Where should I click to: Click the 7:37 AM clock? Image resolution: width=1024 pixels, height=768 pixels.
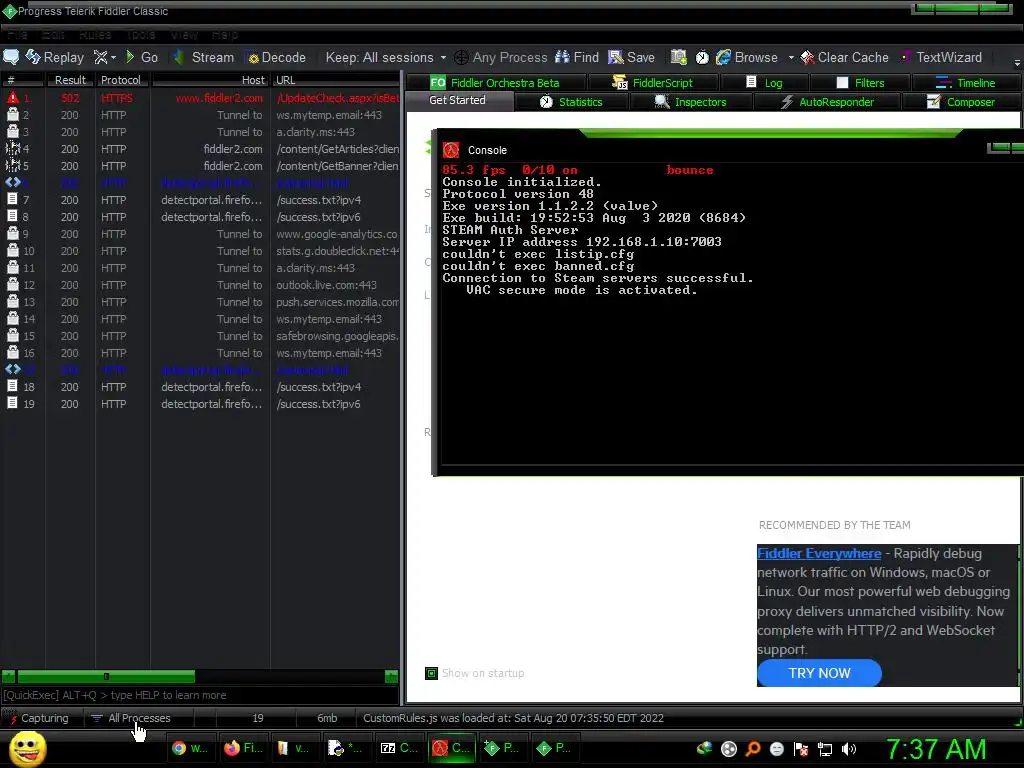point(936,750)
